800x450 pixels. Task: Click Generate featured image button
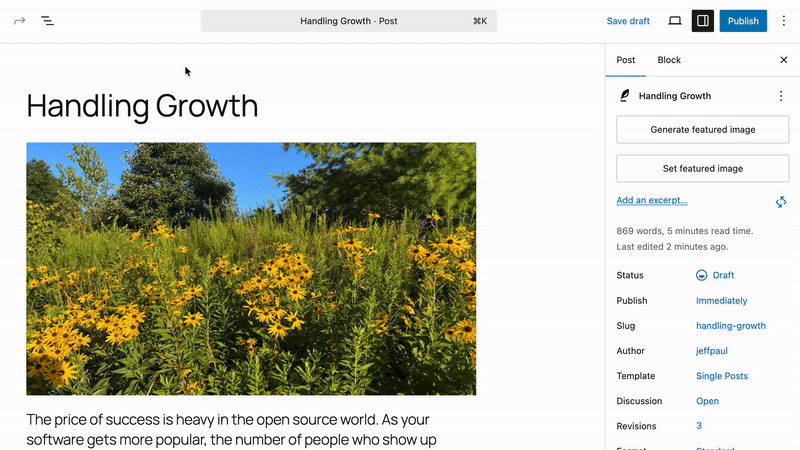[x=703, y=130]
